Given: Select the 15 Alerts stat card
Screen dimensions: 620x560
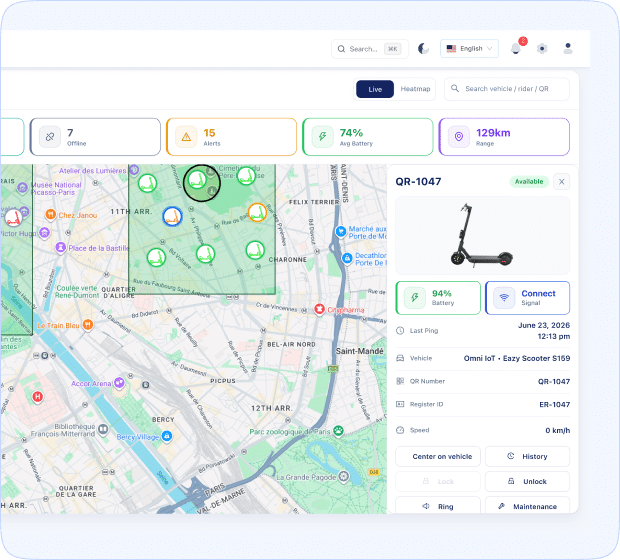Looking at the screenshot, I should (231, 137).
